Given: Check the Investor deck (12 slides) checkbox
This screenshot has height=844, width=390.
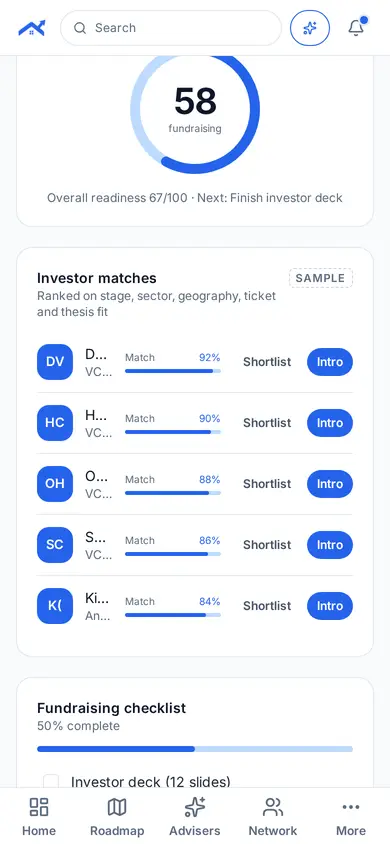Looking at the screenshot, I should tap(51, 782).
